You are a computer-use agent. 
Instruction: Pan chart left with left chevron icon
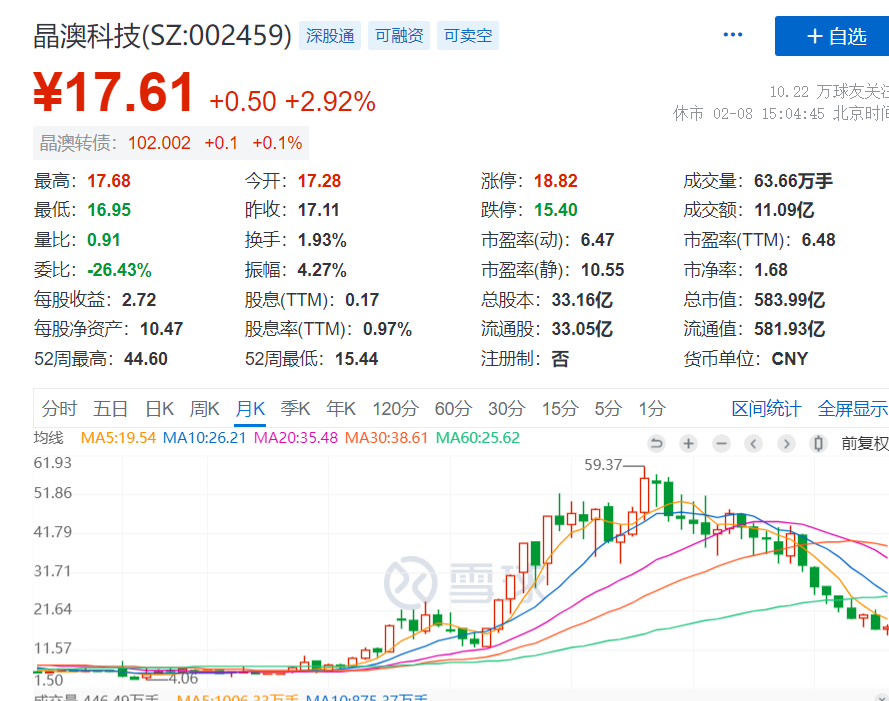pos(753,443)
